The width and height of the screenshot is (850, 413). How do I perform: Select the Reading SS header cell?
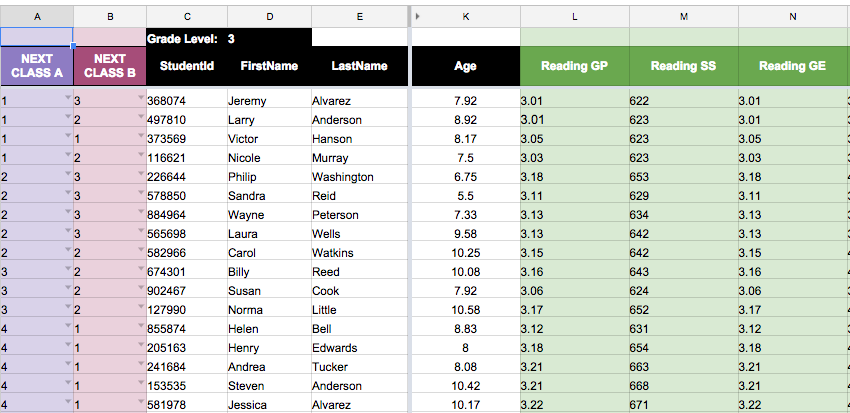[684, 66]
